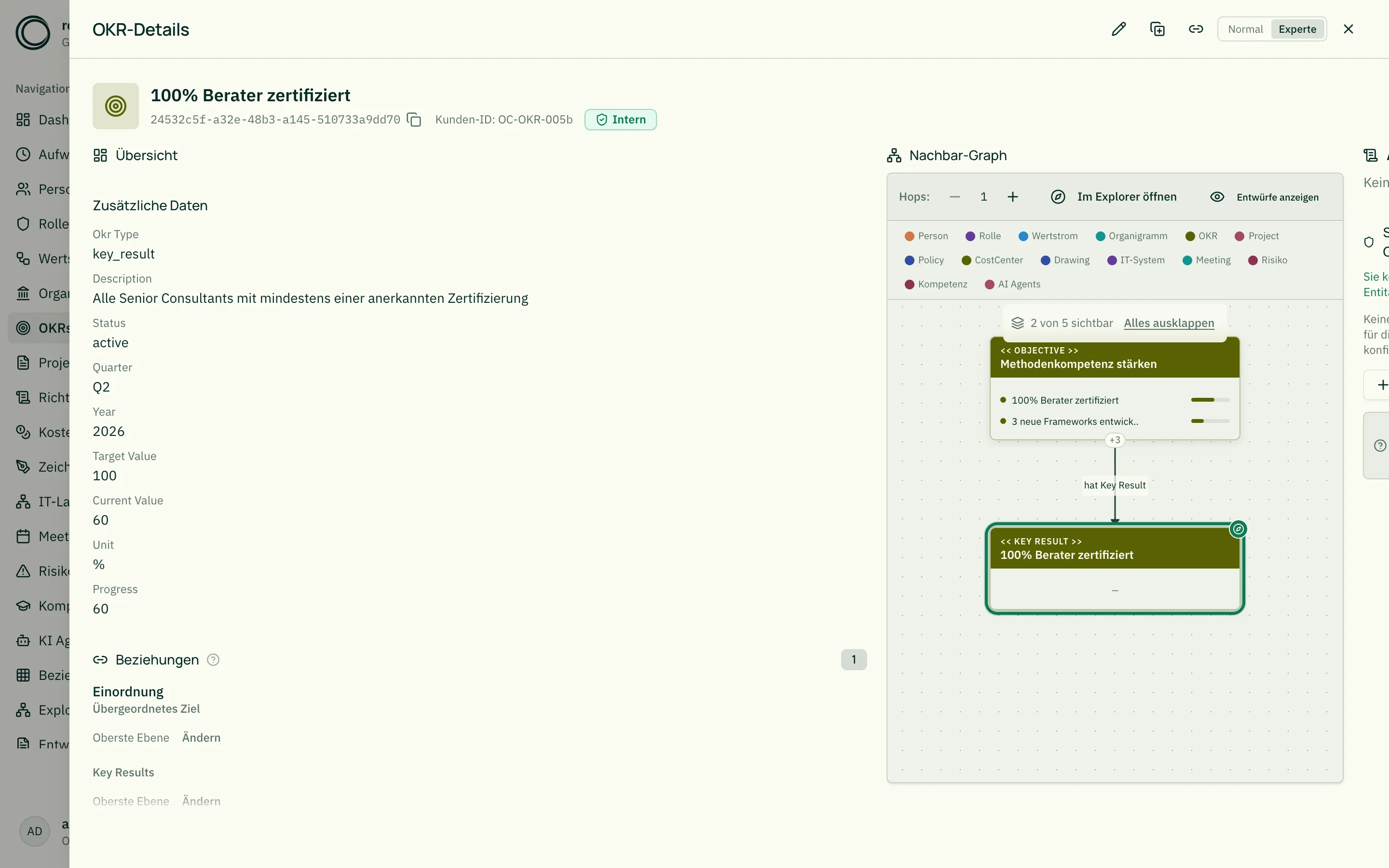Click progress bar of 100% Berater zertifiziert
This screenshot has height=868, width=1389.
coord(1210,400)
